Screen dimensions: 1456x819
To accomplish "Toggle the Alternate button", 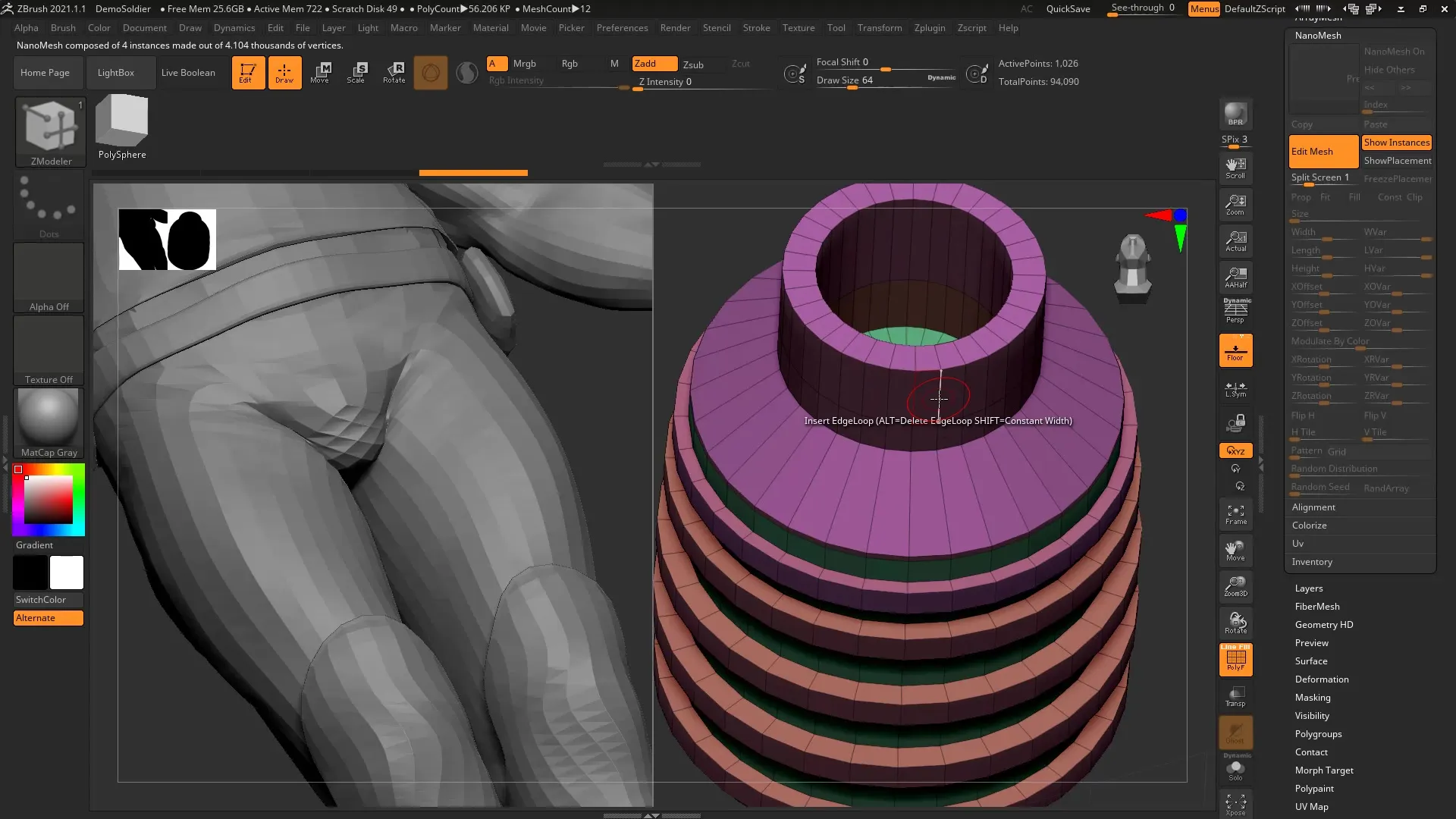I will pyautogui.click(x=49, y=618).
